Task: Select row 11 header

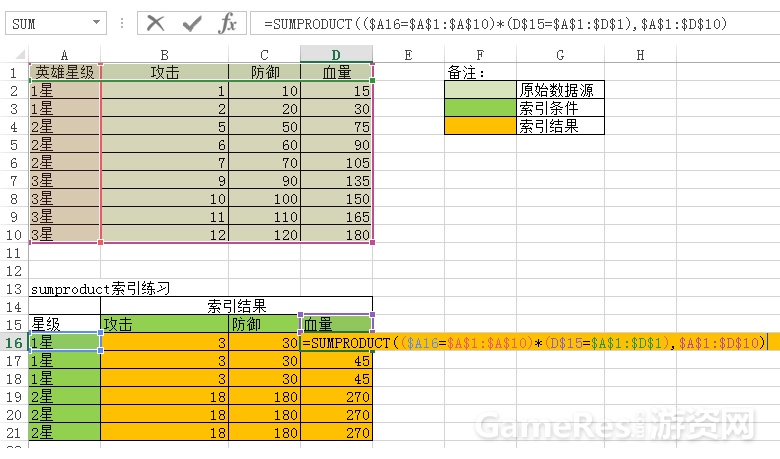Action: [14, 253]
